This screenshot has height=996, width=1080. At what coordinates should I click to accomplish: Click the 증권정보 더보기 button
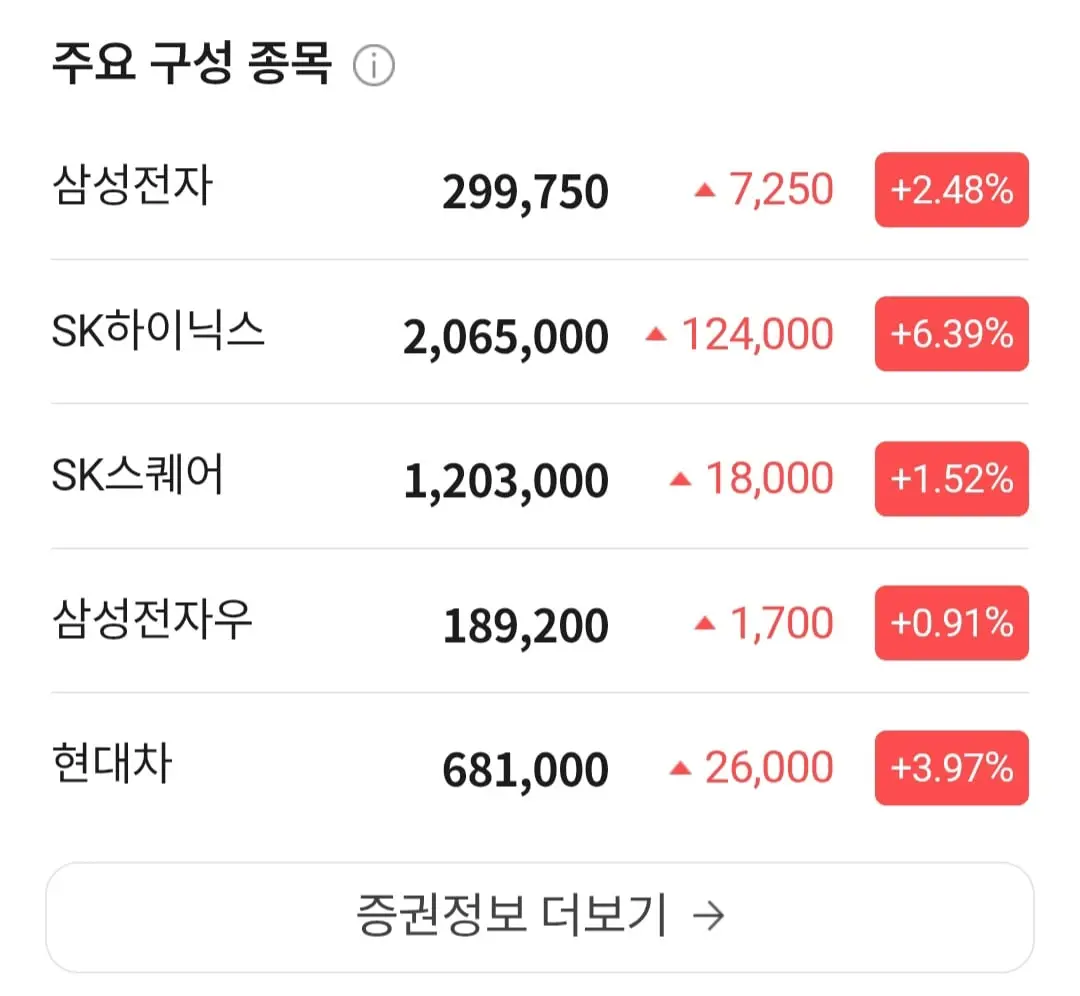coord(540,917)
